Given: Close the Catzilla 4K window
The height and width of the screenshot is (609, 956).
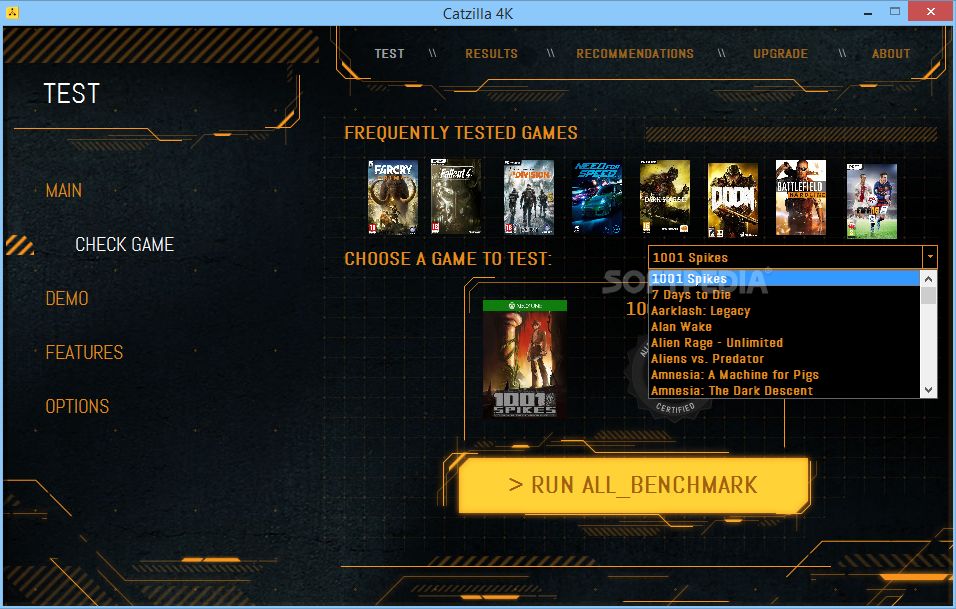Looking at the screenshot, I should click(930, 12).
